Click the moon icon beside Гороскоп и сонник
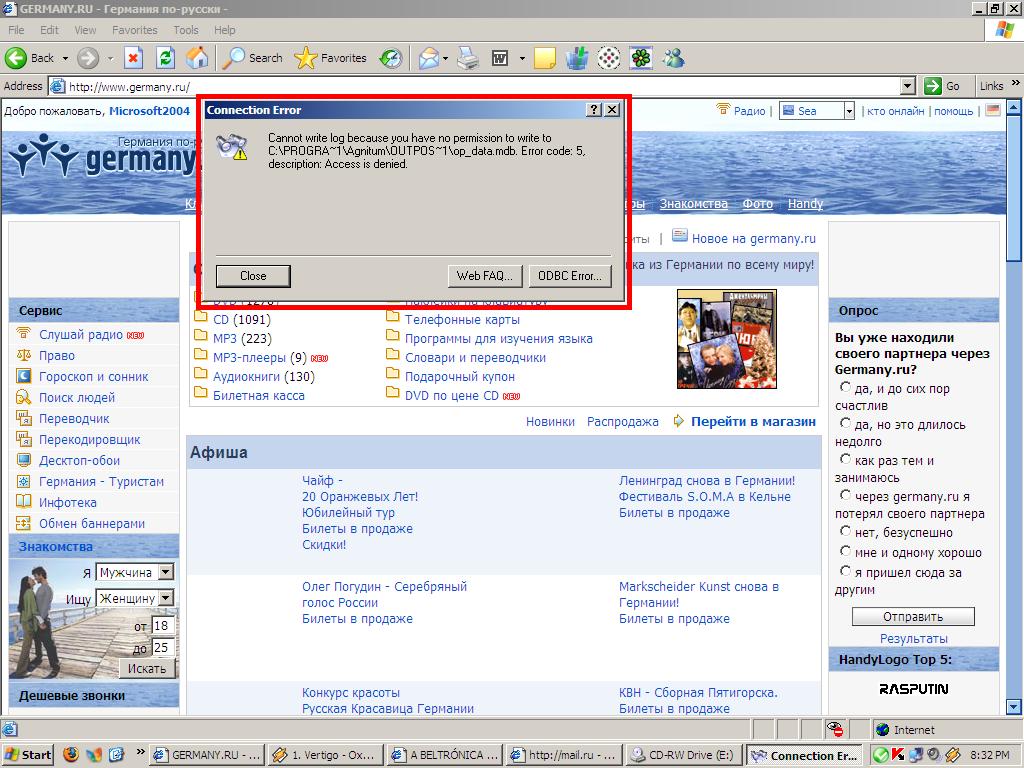 point(24,376)
